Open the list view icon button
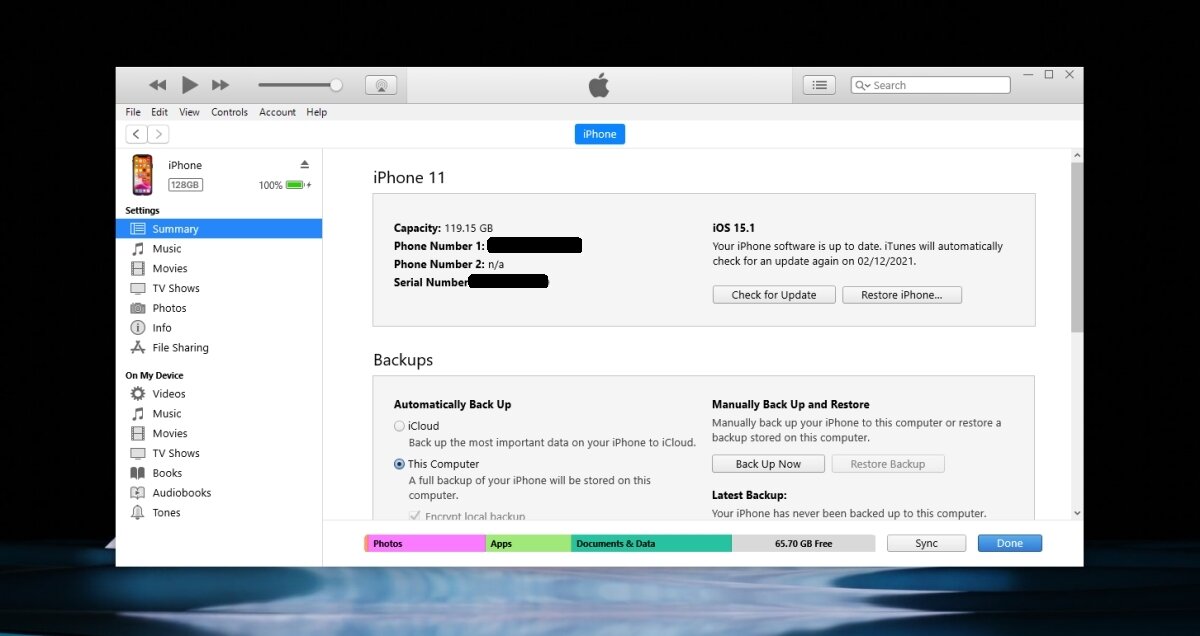The image size is (1200, 636). pos(819,85)
